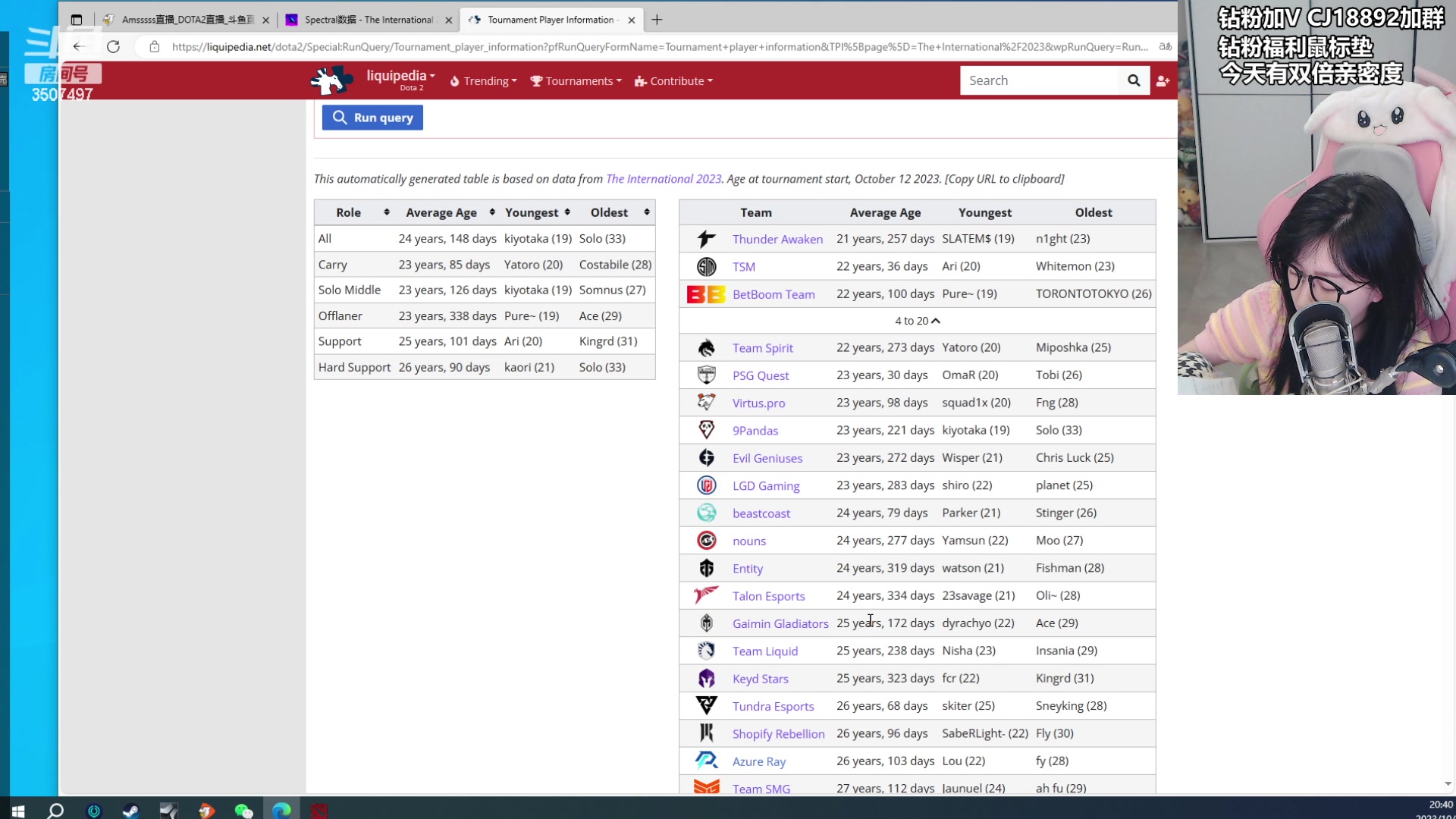Open Microsoft Edge in taskbar
The image size is (1456, 819).
(281, 811)
